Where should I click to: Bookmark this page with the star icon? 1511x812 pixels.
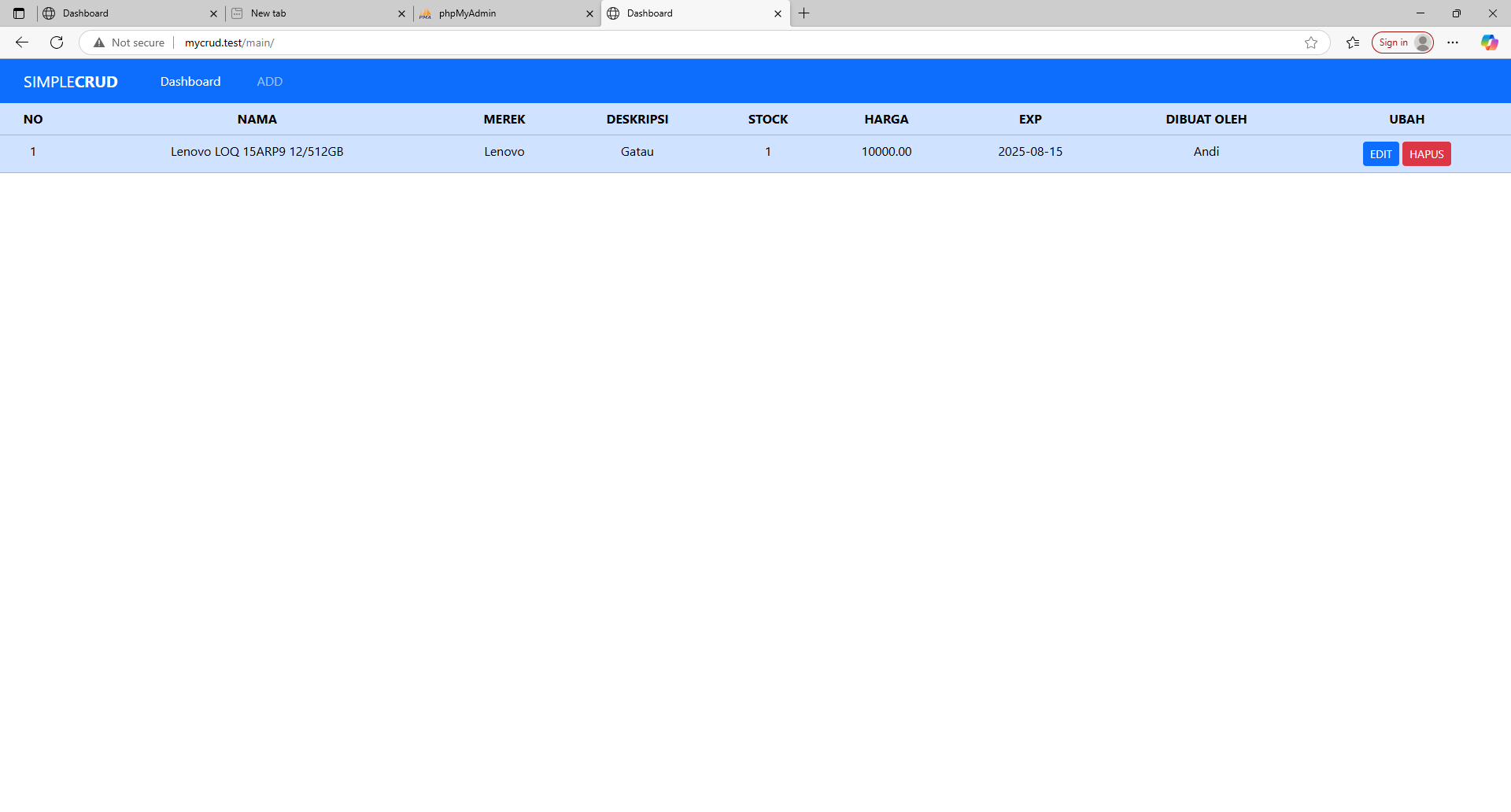1311,42
